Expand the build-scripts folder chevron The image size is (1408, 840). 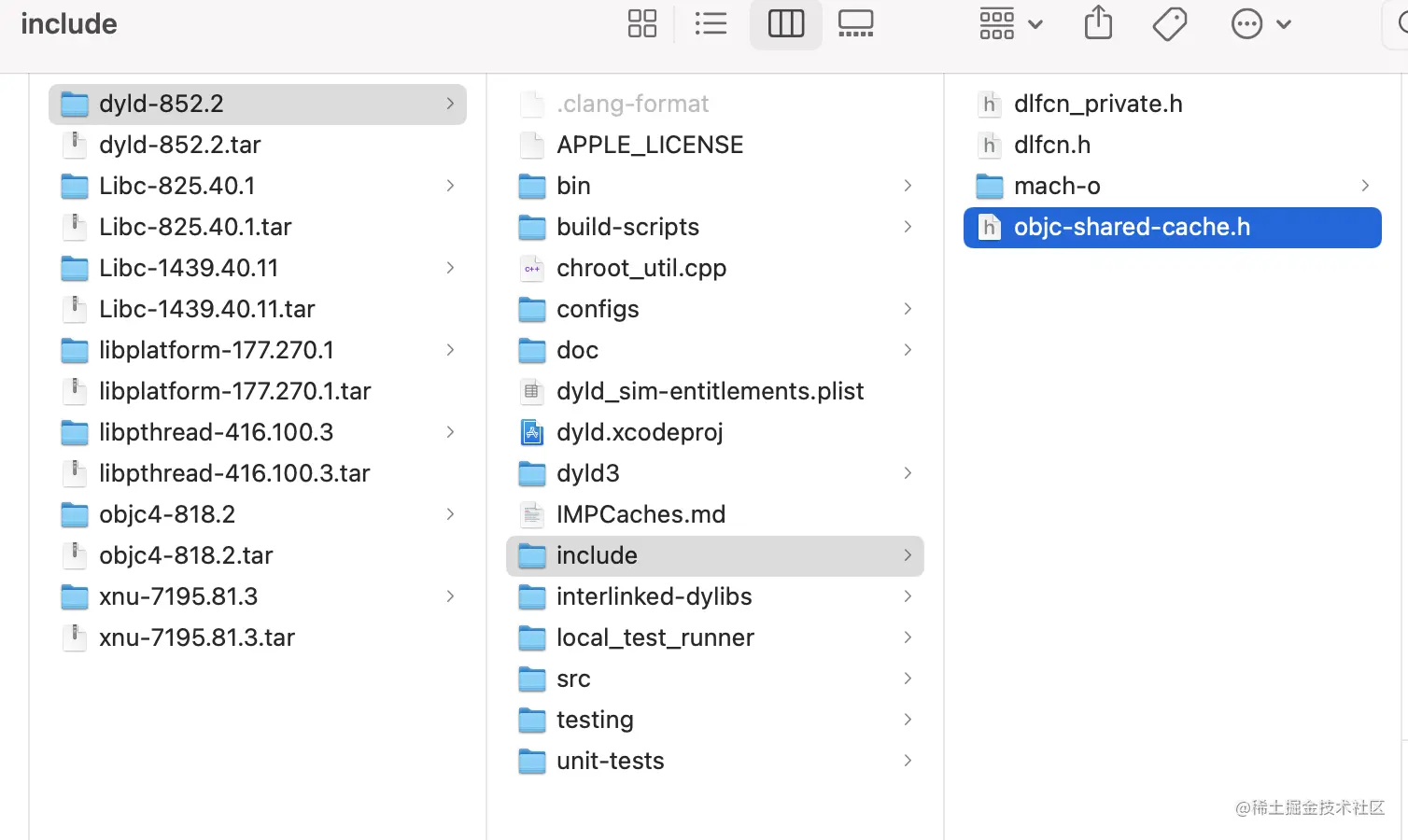point(908,227)
